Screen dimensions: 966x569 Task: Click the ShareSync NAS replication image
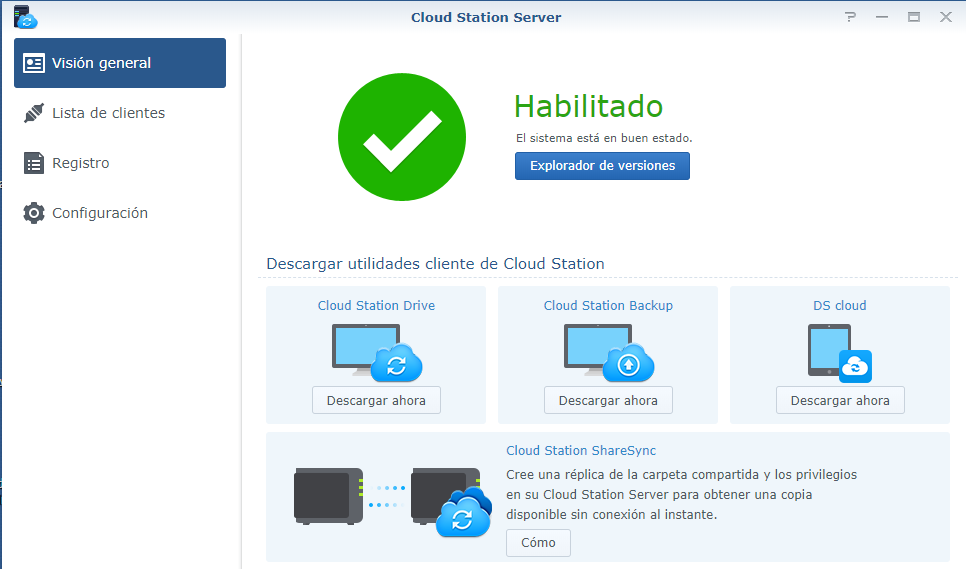pos(393,501)
